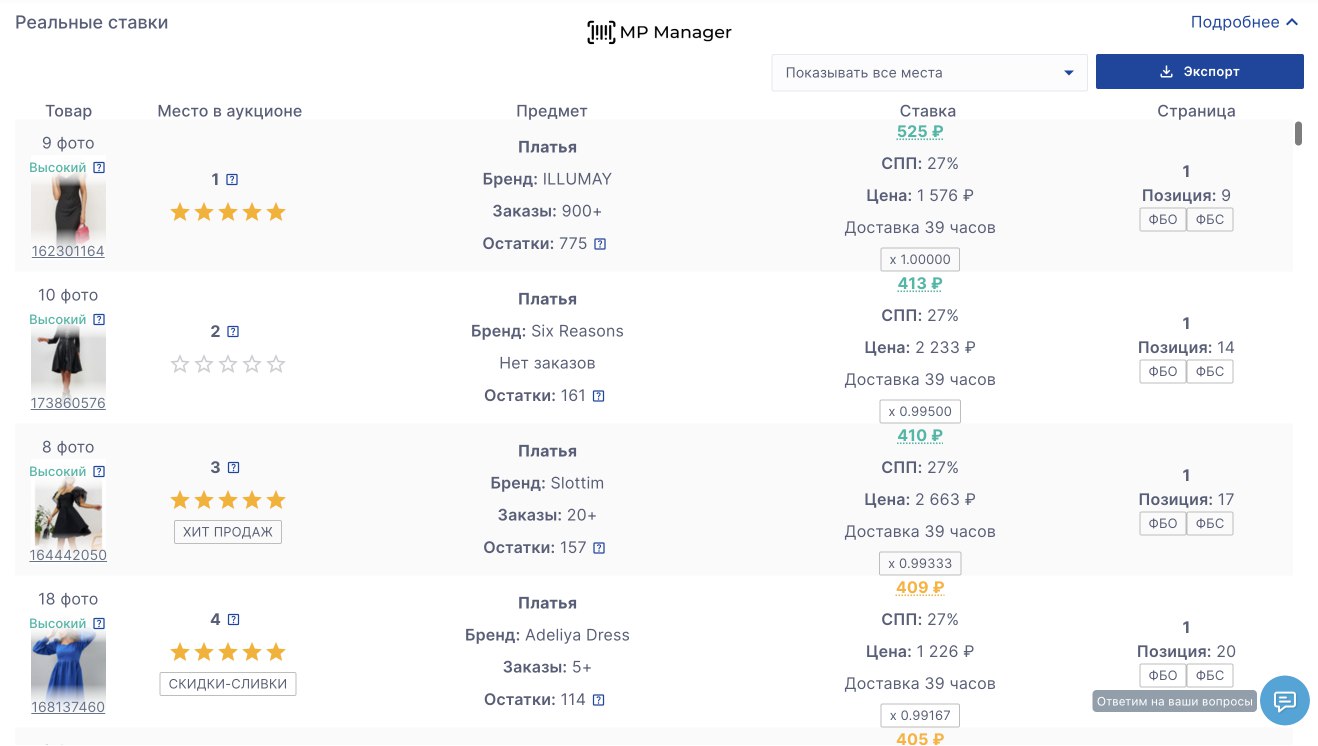Image resolution: width=1318 pixels, height=746 pixels.
Task: Click the Экспорт button
Action: (x=1199, y=72)
